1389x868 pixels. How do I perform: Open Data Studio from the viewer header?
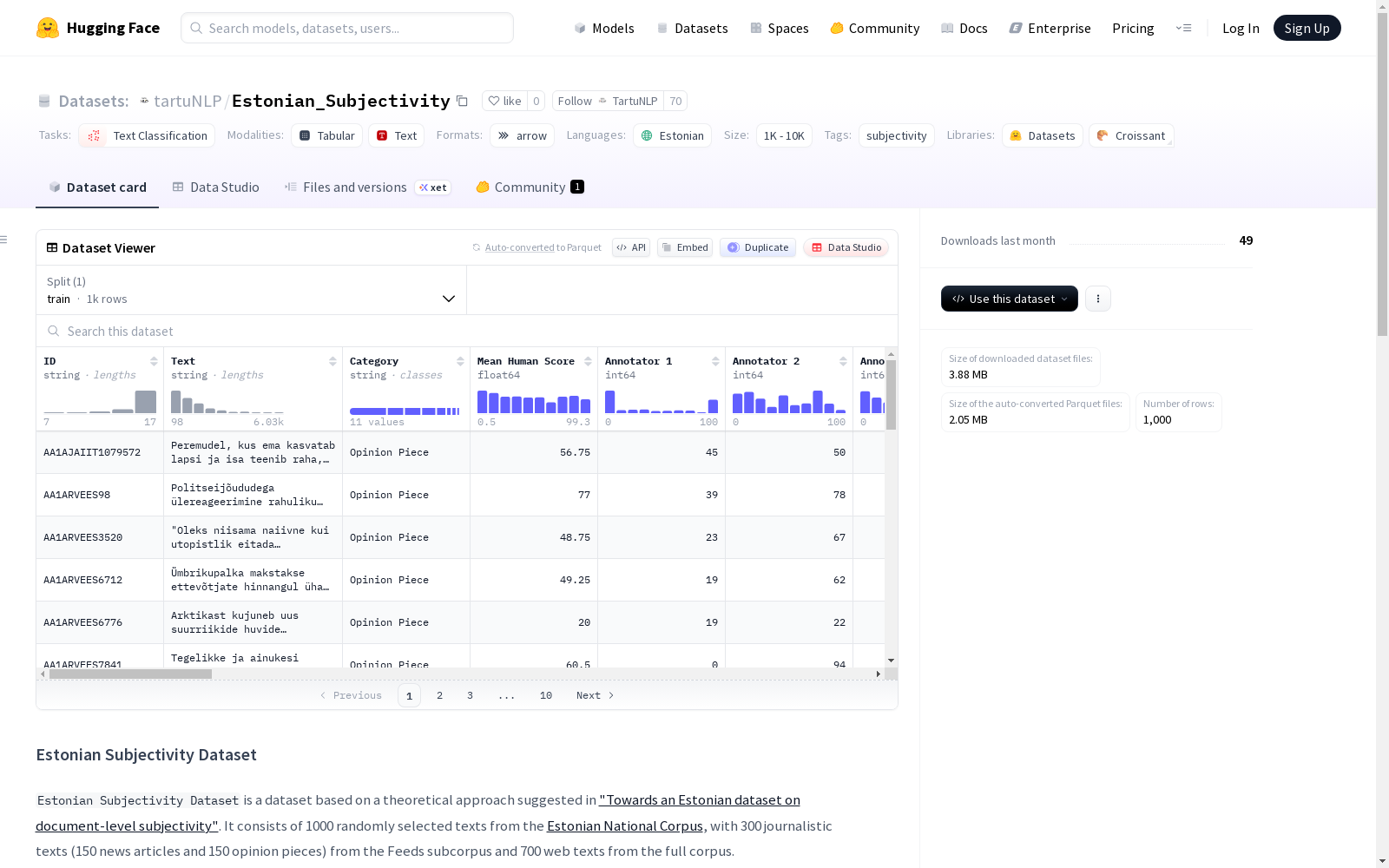846,247
